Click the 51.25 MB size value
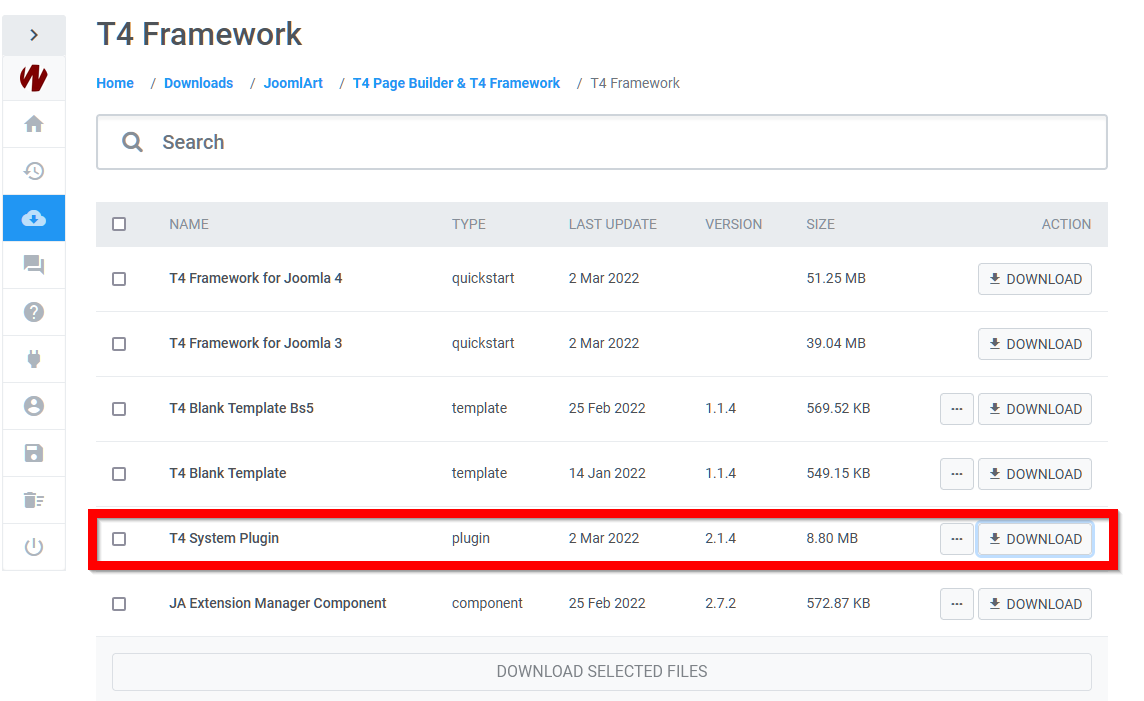Image resolution: width=1144 pixels, height=701 pixels. click(836, 278)
